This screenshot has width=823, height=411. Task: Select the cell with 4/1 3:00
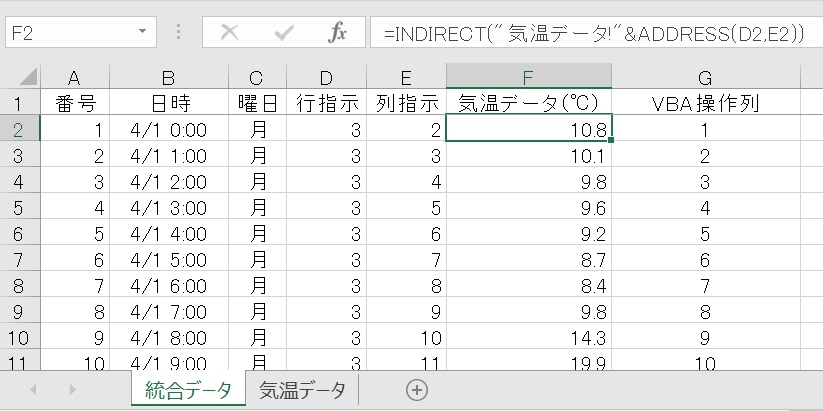pyautogui.click(x=169, y=207)
